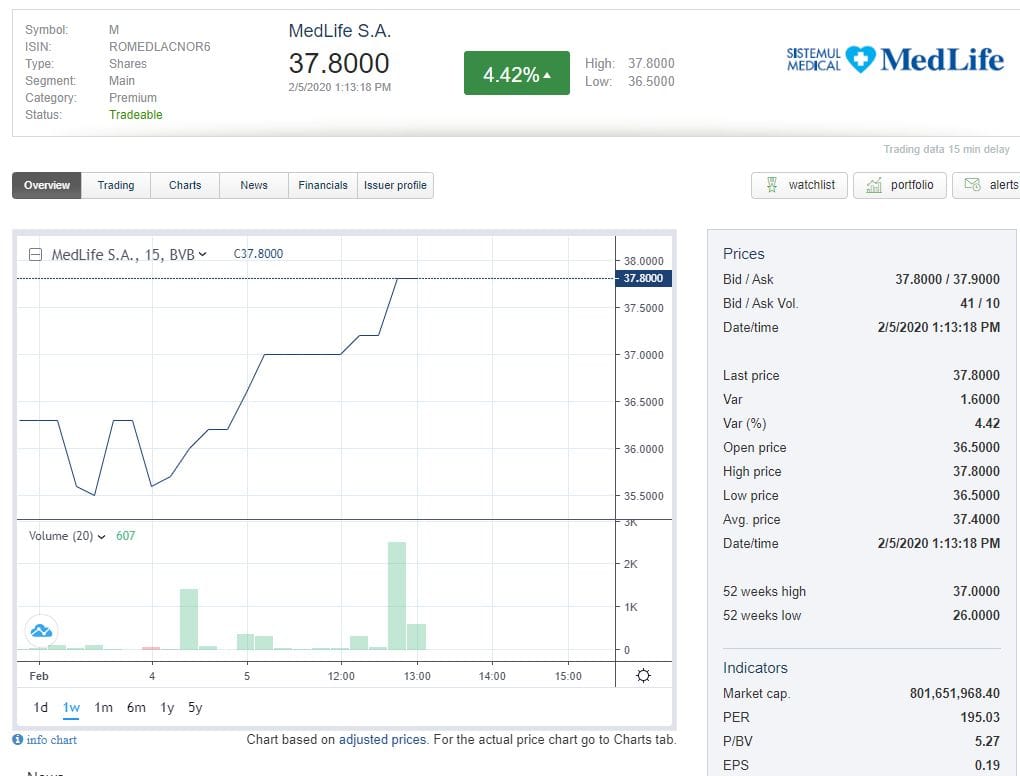This screenshot has width=1020, height=776.
Task: Click the Tradeable status text
Action: pyautogui.click(x=135, y=114)
